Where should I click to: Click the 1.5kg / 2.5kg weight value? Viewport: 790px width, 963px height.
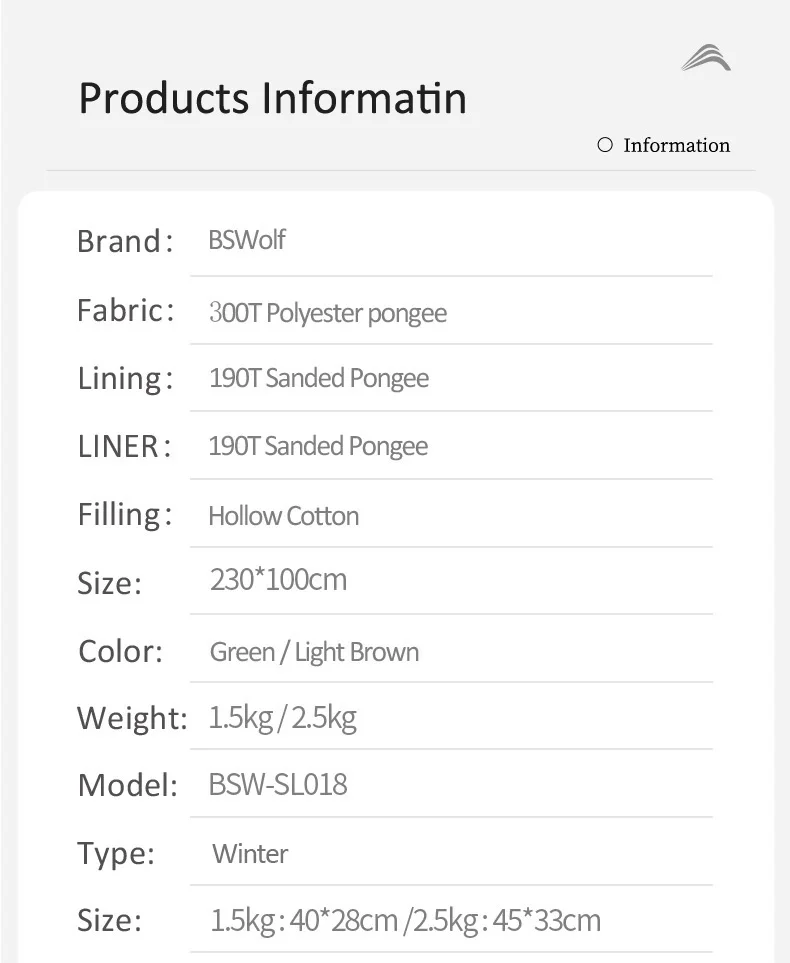pyautogui.click(x=282, y=718)
